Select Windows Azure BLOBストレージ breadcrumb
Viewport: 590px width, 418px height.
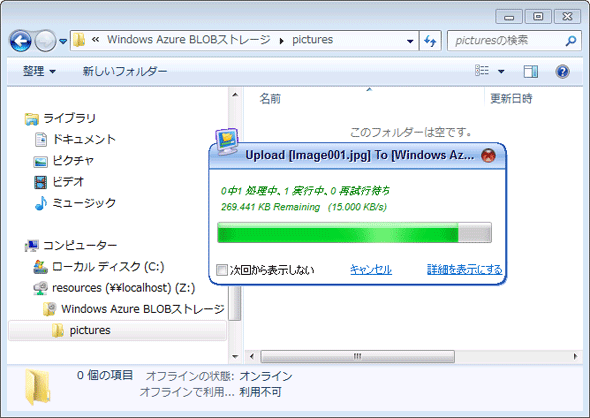tap(189, 40)
